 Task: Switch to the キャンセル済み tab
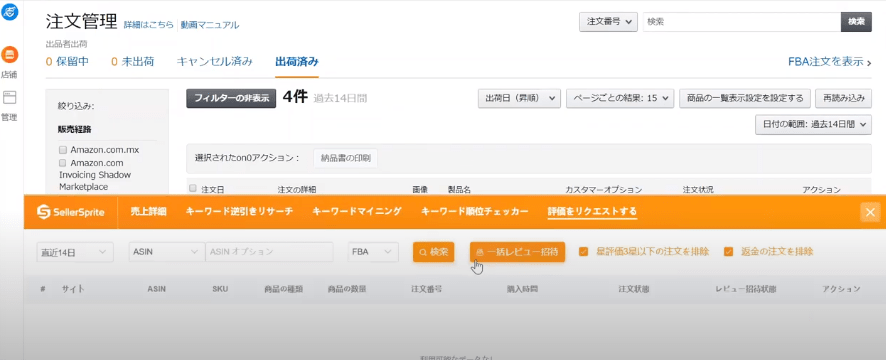tap(215, 62)
